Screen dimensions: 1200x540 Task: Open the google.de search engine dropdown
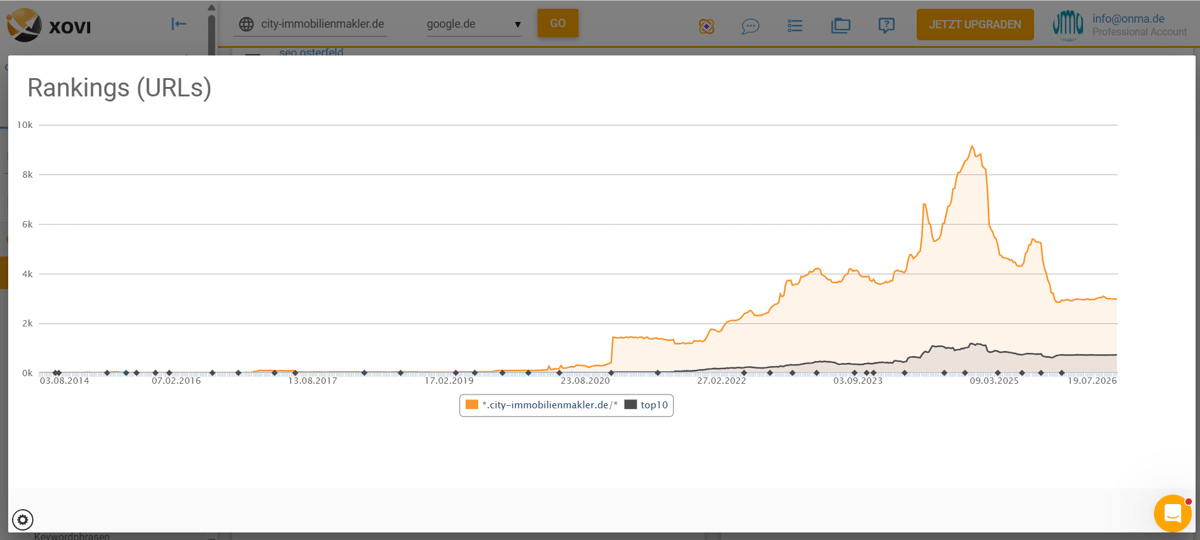pyautogui.click(x=474, y=24)
